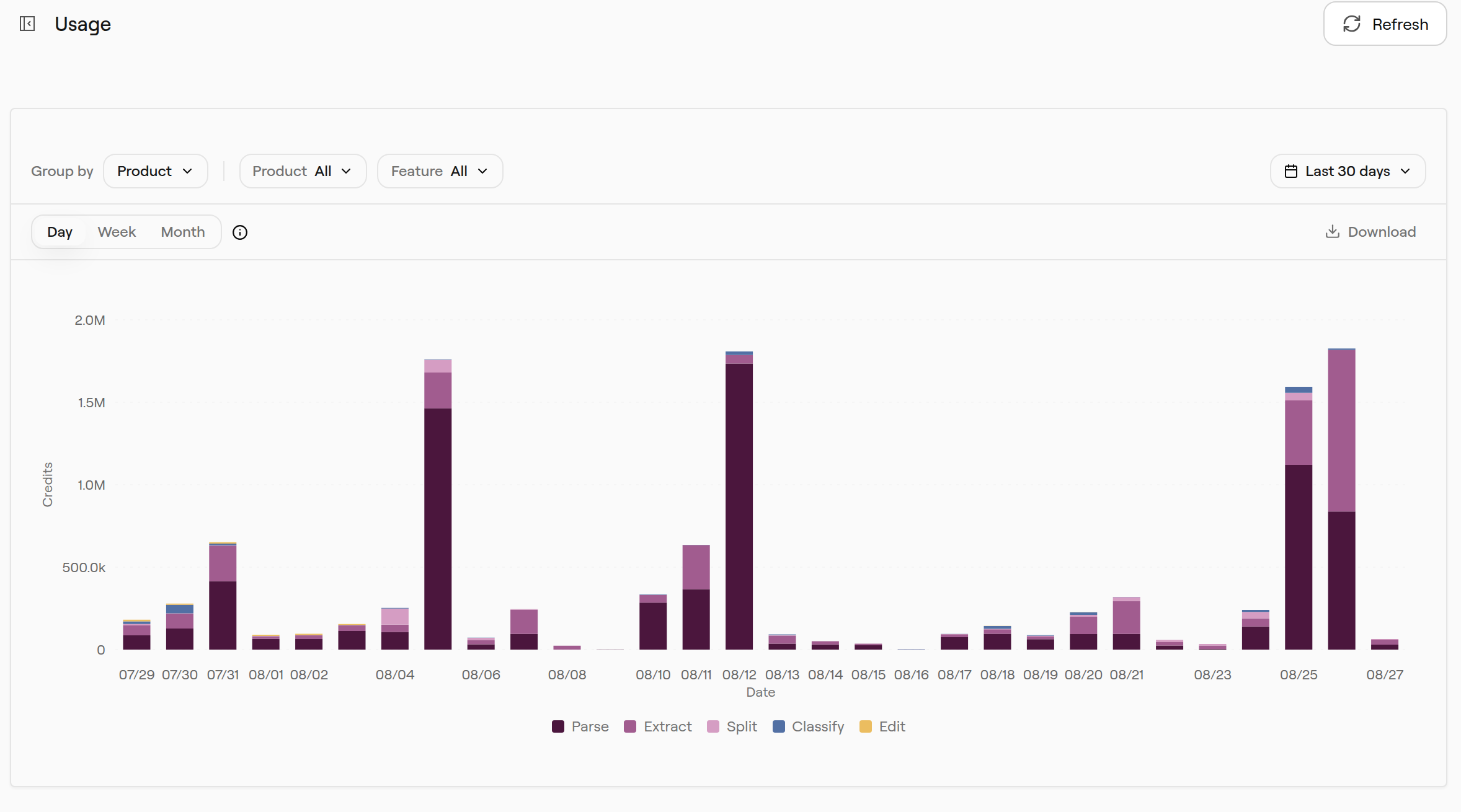Viewport: 1461px width, 812px height.
Task: Click the Download arrow icon
Action: click(x=1332, y=232)
